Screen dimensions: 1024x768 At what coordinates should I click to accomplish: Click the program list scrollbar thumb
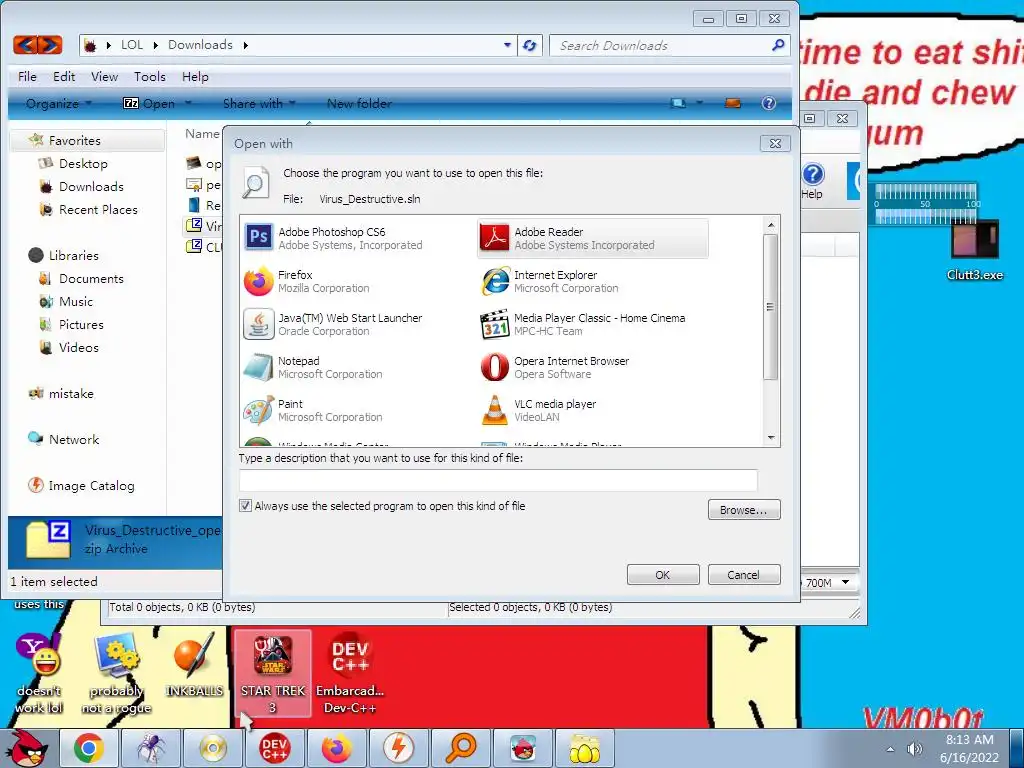(x=771, y=306)
